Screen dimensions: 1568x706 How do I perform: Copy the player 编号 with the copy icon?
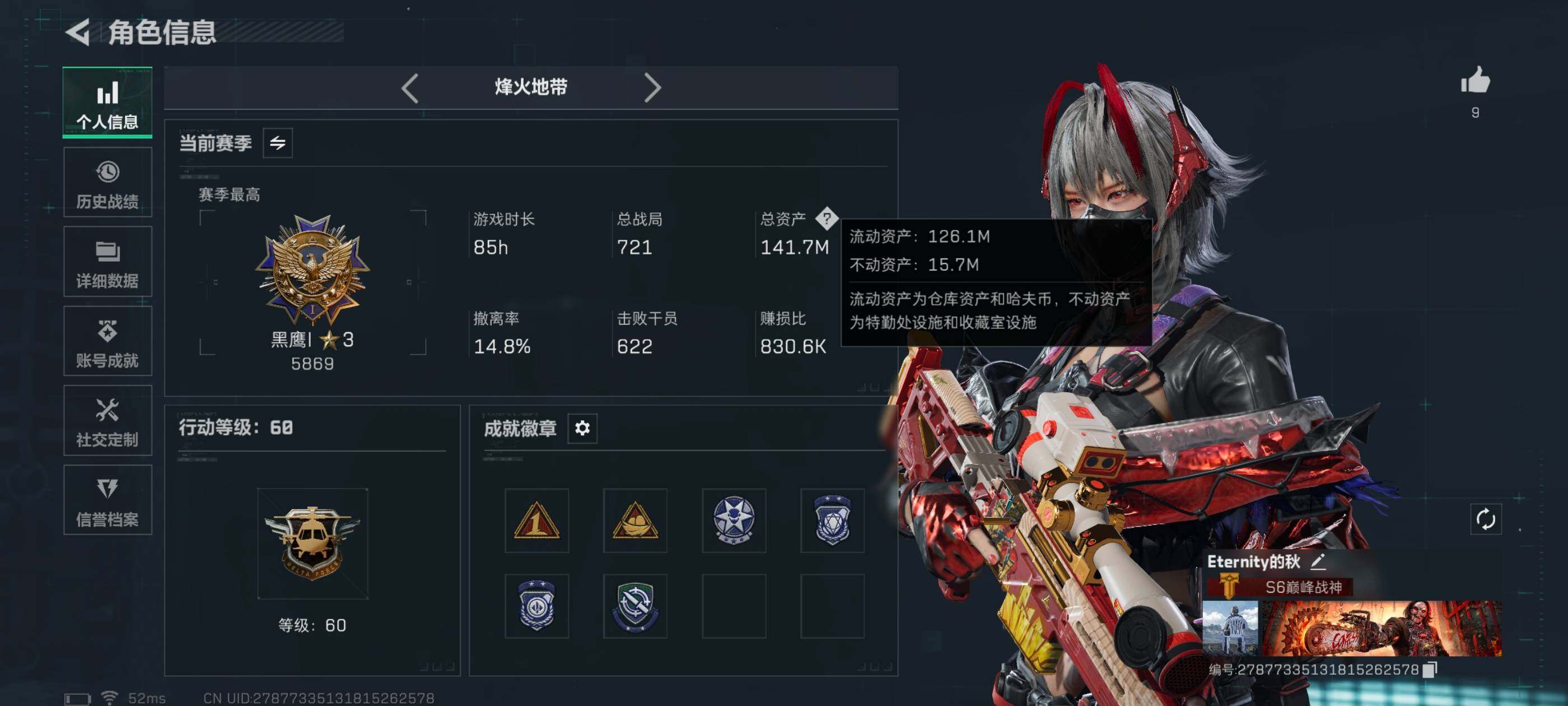pyautogui.click(x=1430, y=670)
